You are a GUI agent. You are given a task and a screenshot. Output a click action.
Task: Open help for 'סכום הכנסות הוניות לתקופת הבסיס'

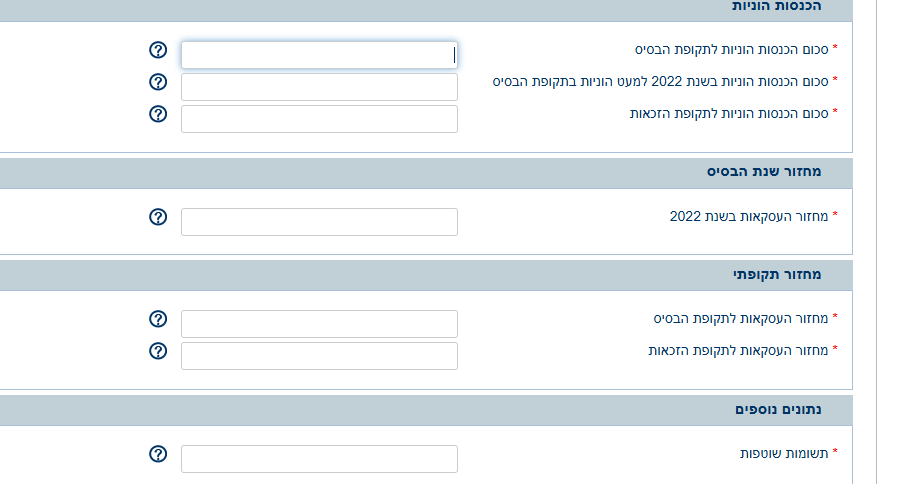(x=157, y=49)
